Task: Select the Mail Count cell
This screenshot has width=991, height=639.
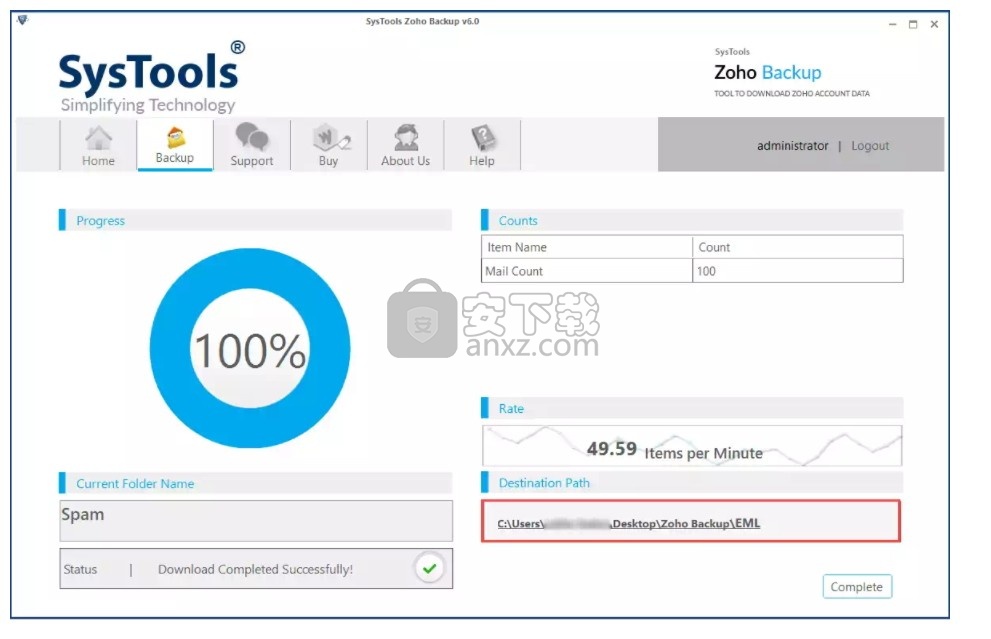Action: click(x=587, y=271)
